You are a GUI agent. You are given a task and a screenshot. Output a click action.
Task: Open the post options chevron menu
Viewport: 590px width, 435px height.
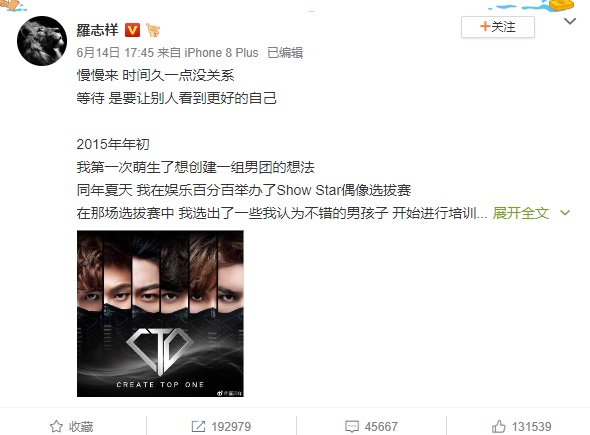point(570,21)
